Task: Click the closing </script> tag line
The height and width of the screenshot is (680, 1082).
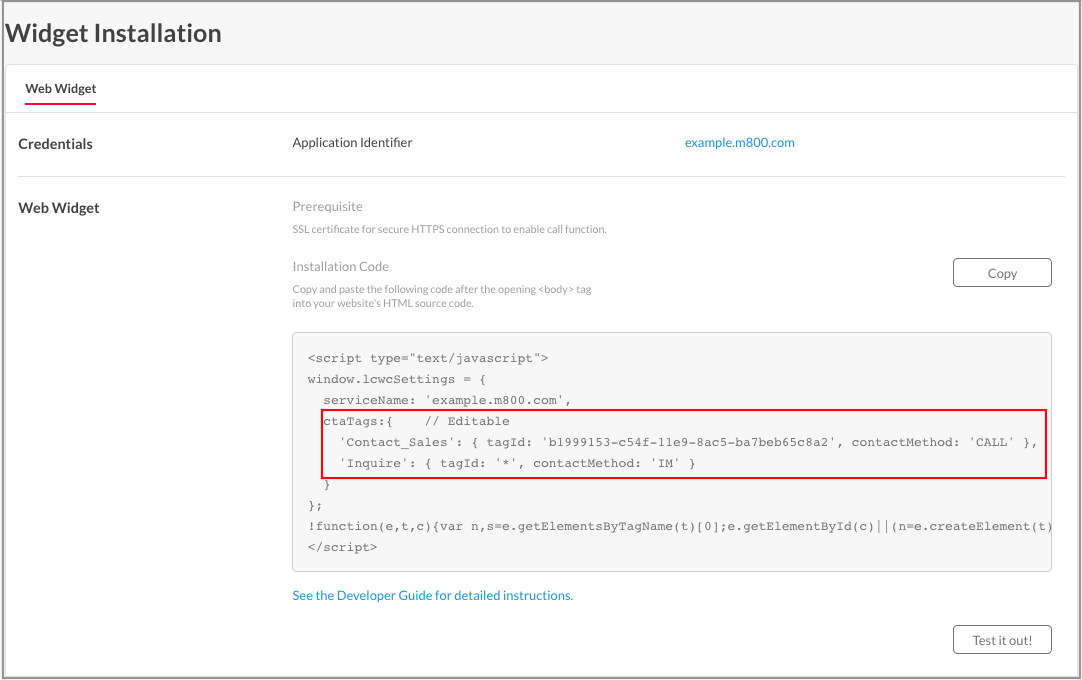Action: tap(342, 547)
